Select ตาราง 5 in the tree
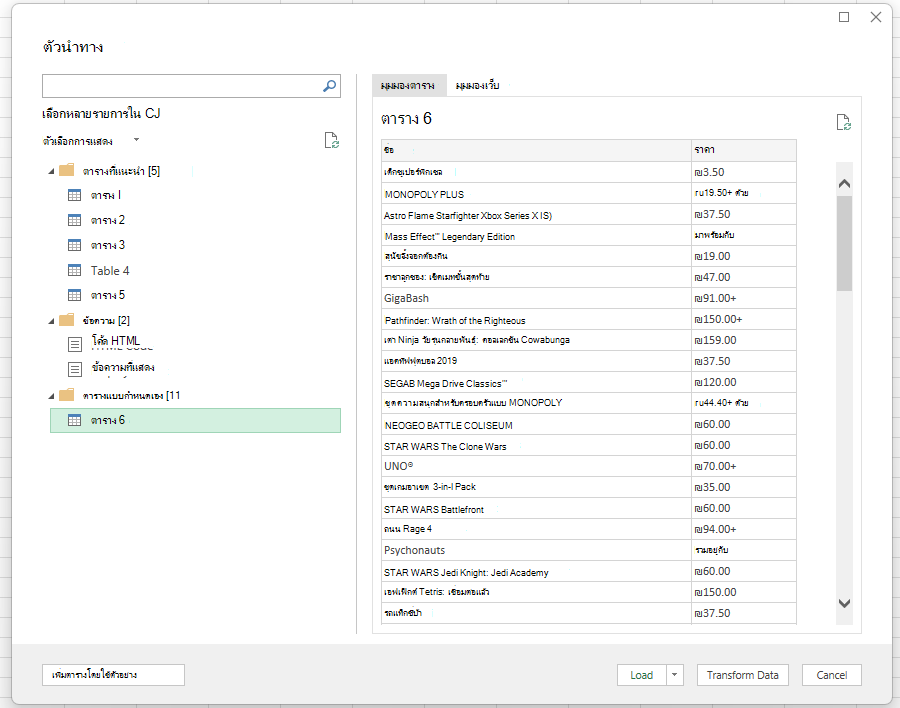 [107, 295]
